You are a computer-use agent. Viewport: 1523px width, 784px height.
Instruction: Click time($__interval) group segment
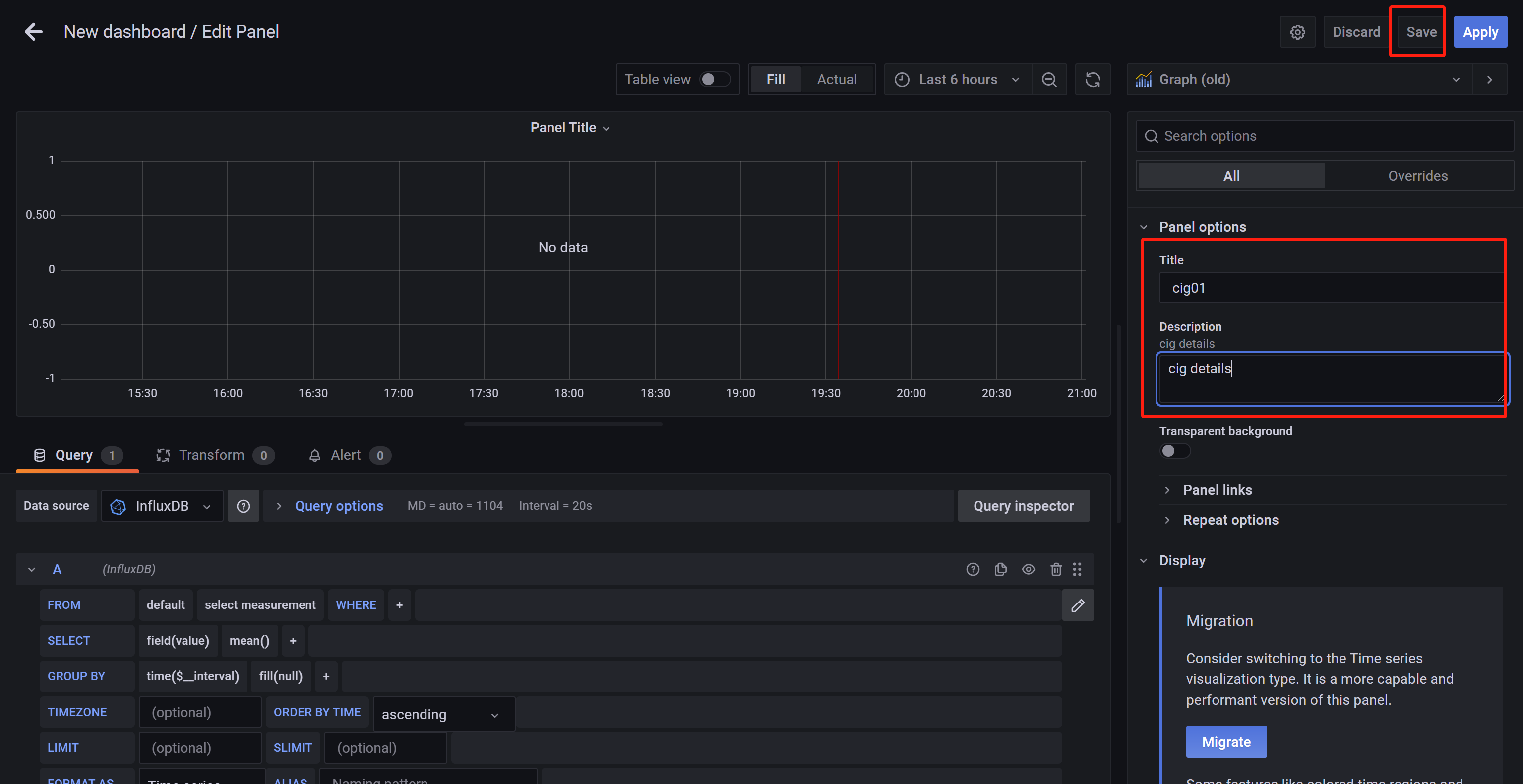pyautogui.click(x=193, y=676)
